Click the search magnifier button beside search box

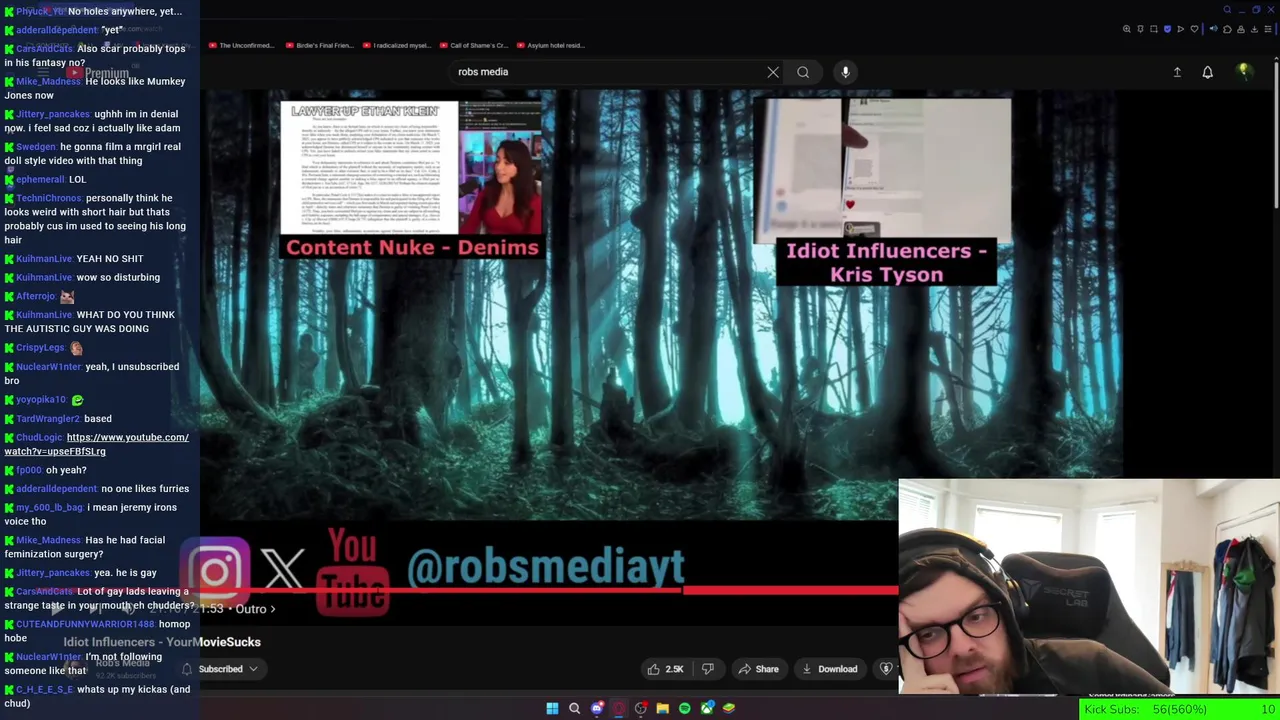[803, 72]
